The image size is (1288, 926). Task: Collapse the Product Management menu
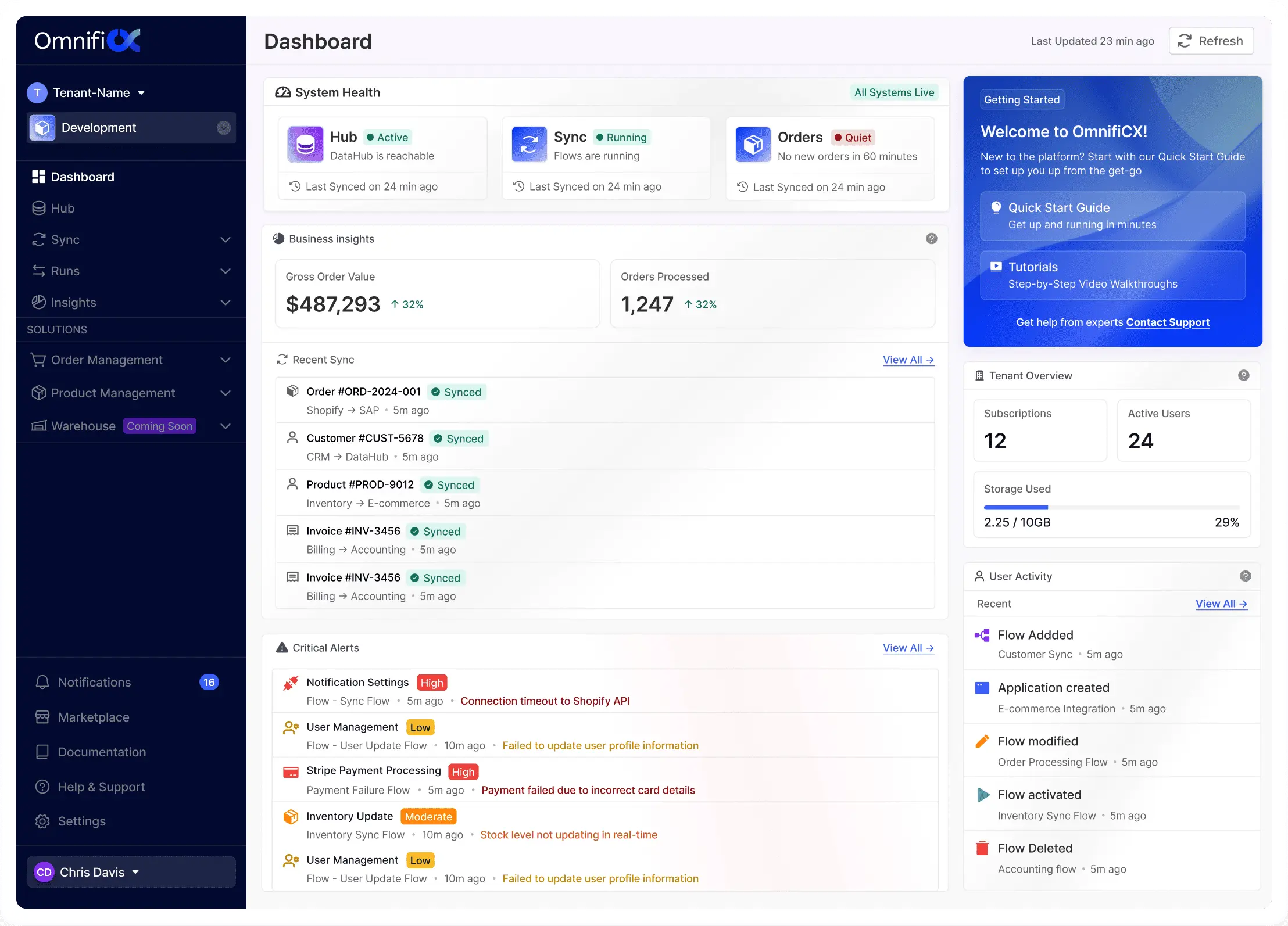226,393
